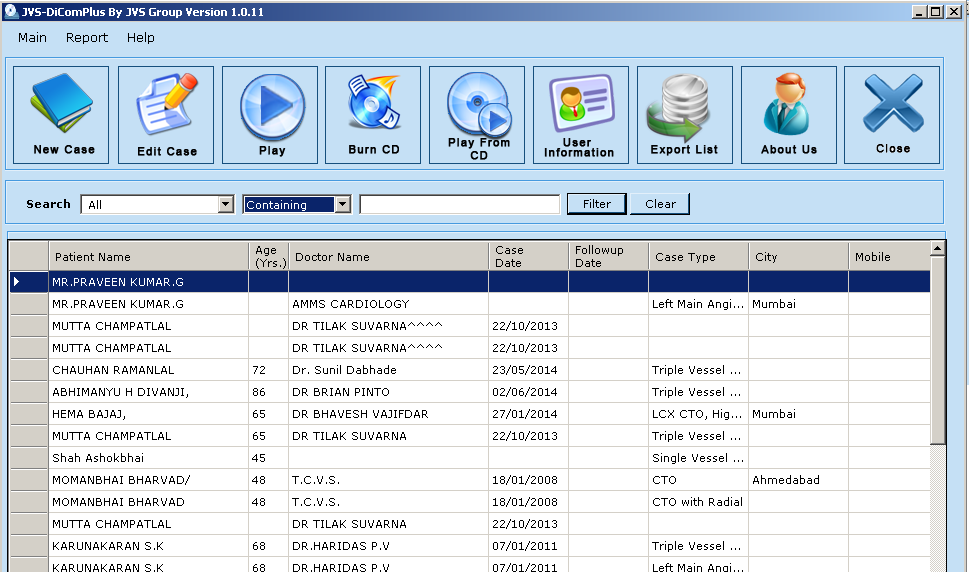Expand the 'All' search field dropdown

(226, 205)
